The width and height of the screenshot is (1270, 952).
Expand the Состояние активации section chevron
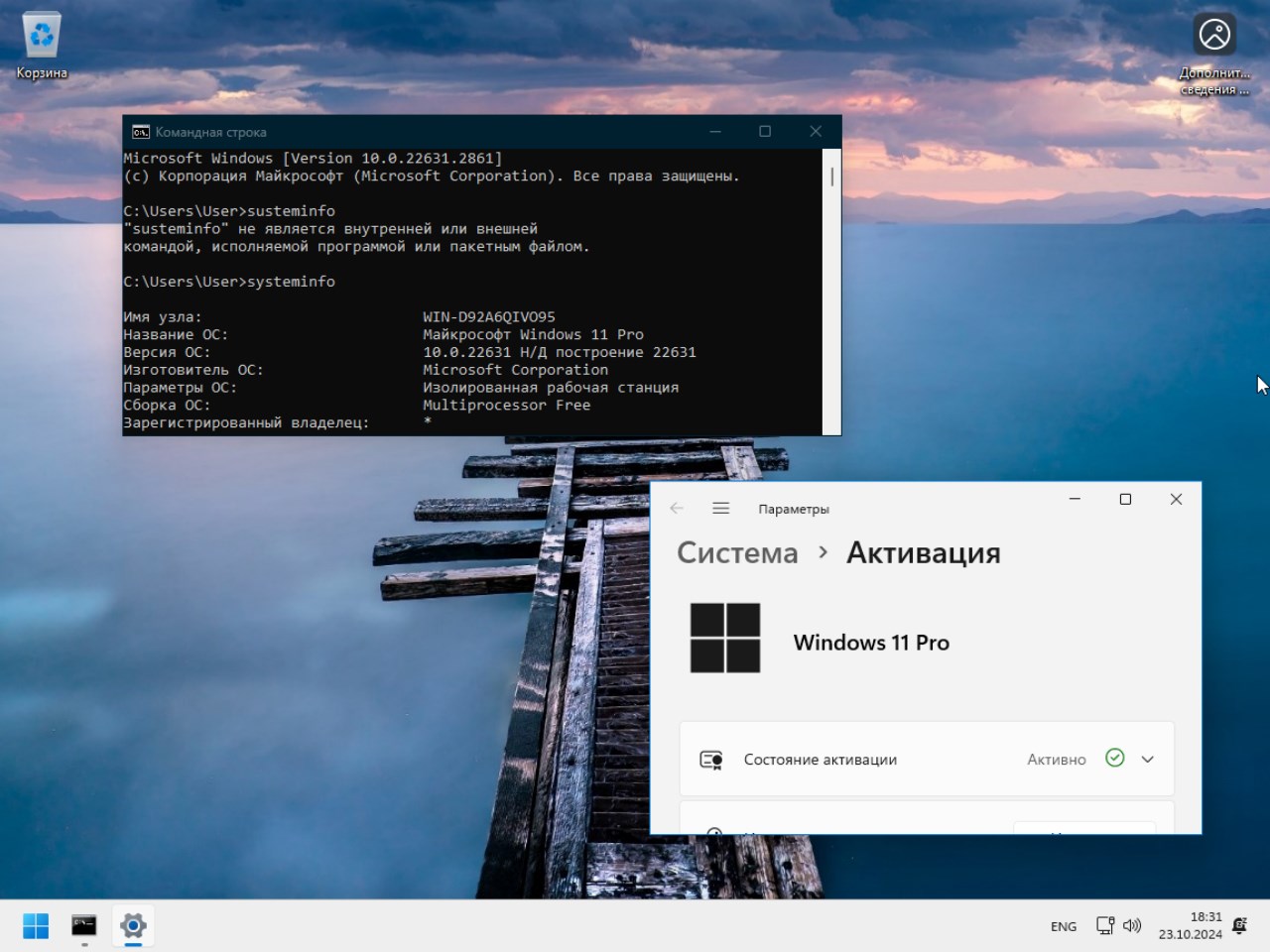(1148, 760)
